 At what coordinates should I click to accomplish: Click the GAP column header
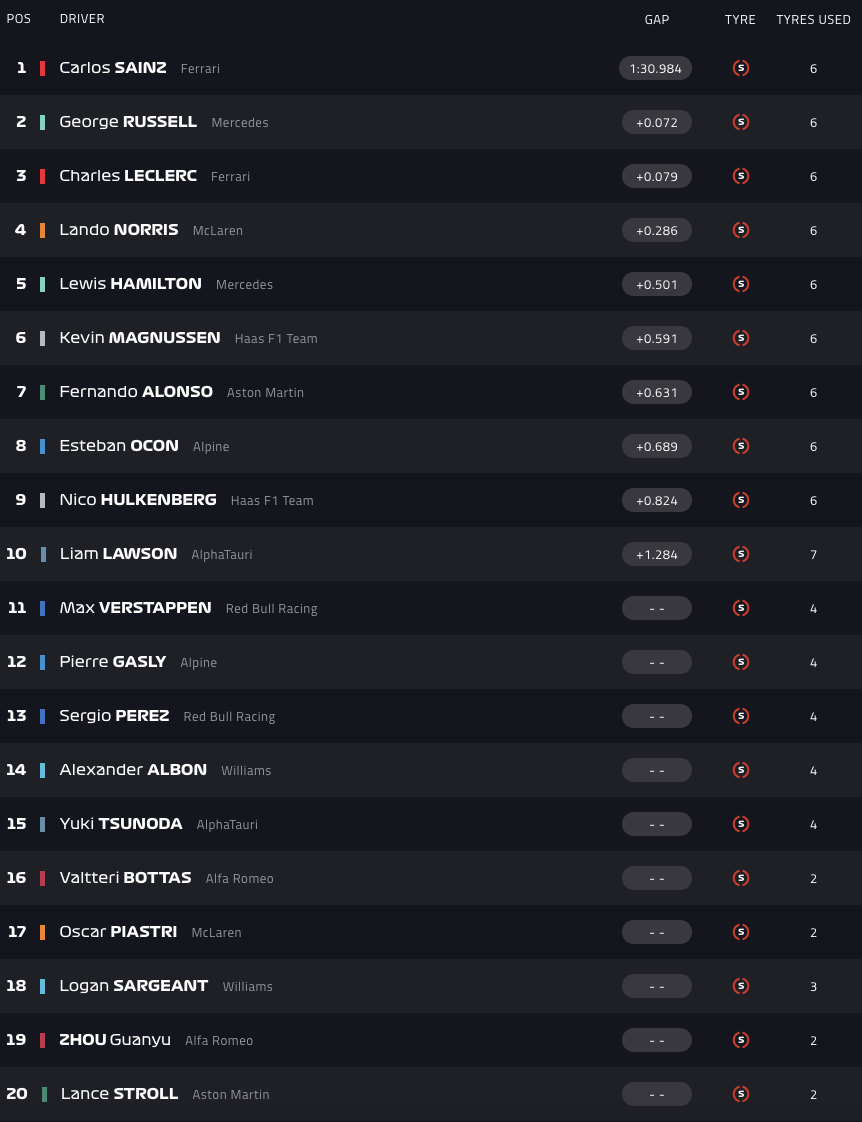point(657,19)
